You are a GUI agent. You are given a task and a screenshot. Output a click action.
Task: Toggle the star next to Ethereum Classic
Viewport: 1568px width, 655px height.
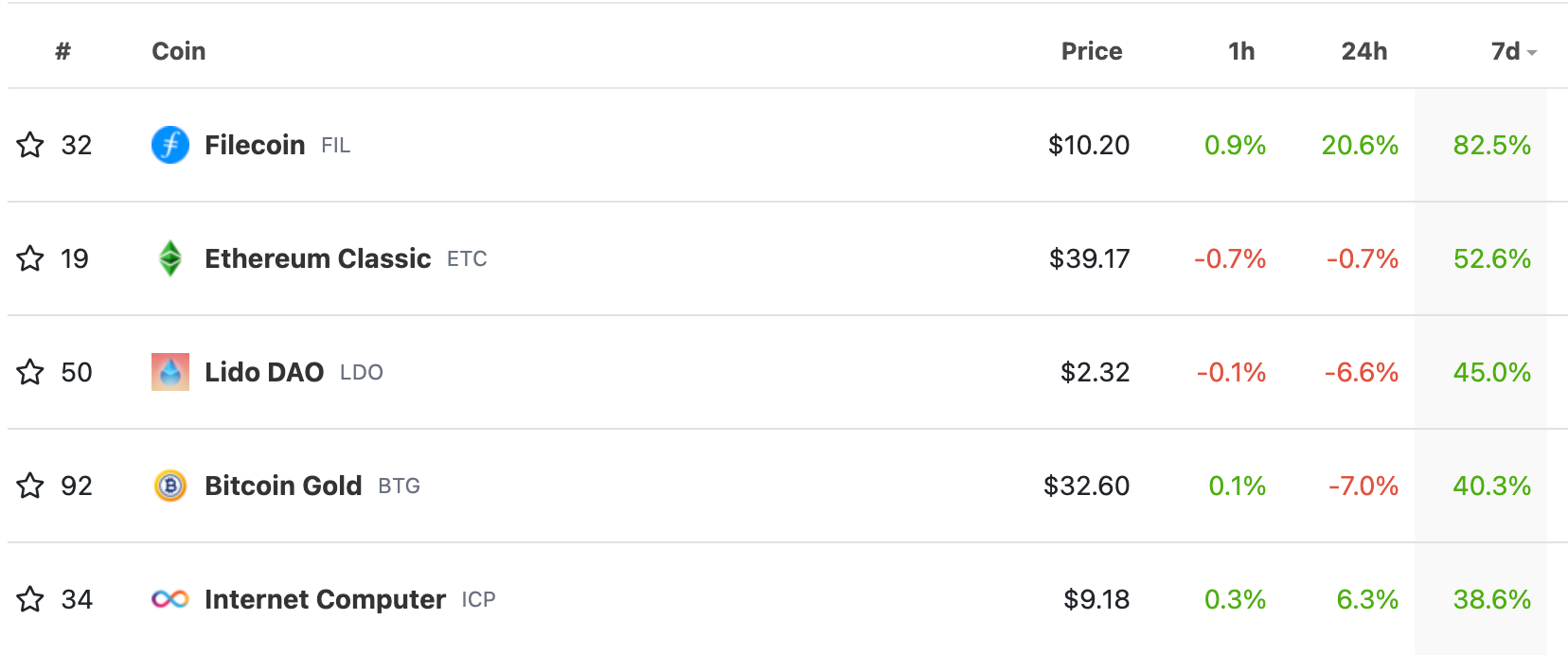point(30,258)
